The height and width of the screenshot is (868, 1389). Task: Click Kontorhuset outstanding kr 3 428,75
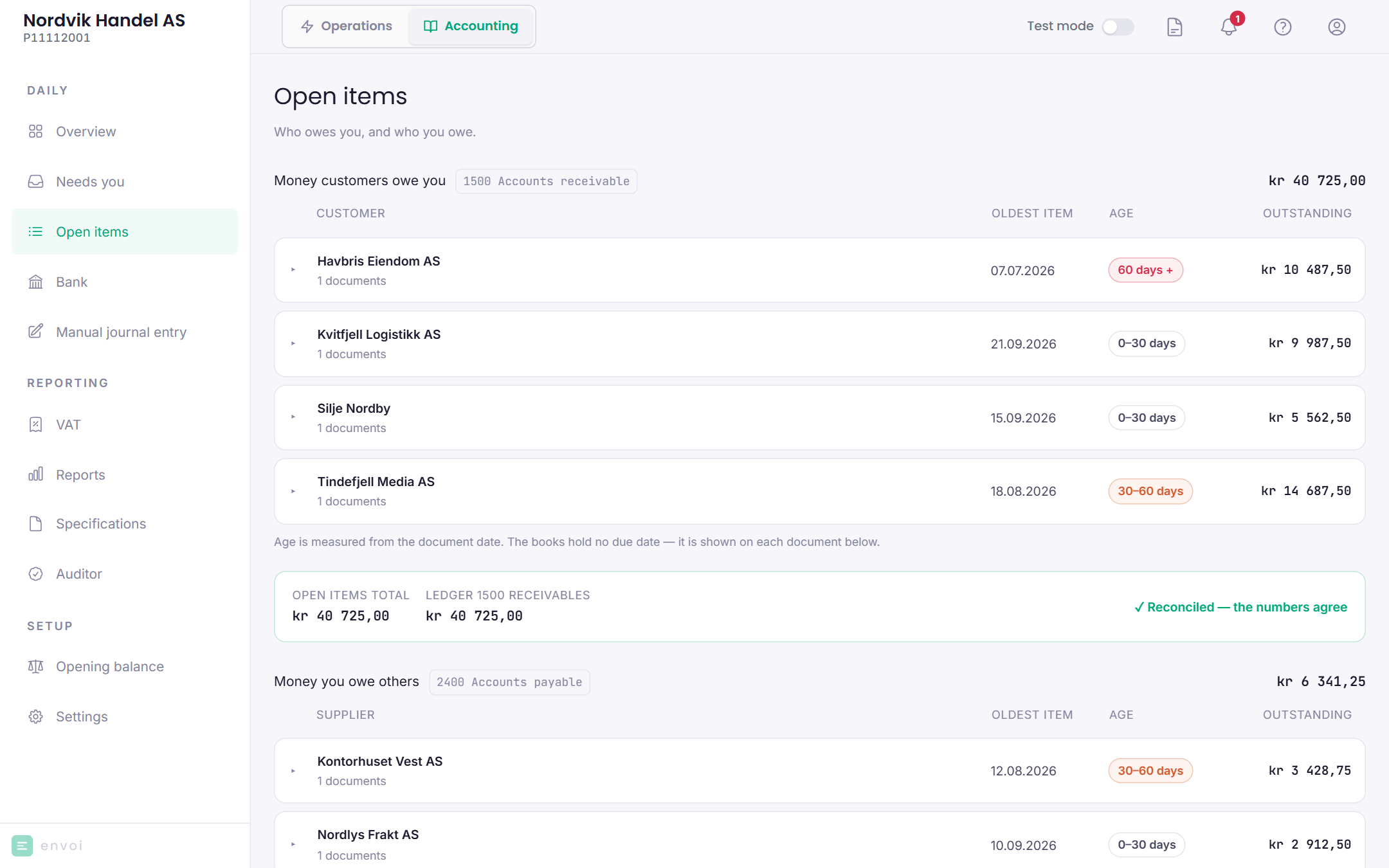[1309, 770]
